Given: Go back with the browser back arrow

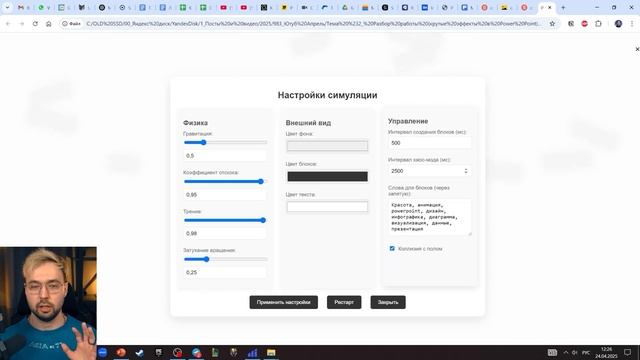Looking at the screenshot, I should pos(8,24).
